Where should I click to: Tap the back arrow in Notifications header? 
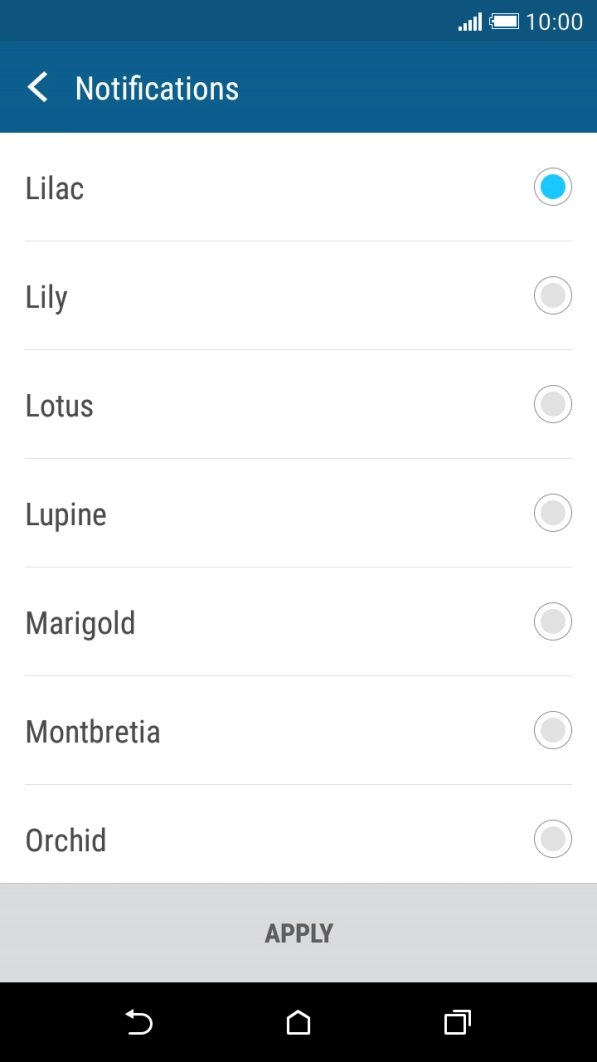[37, 88]
